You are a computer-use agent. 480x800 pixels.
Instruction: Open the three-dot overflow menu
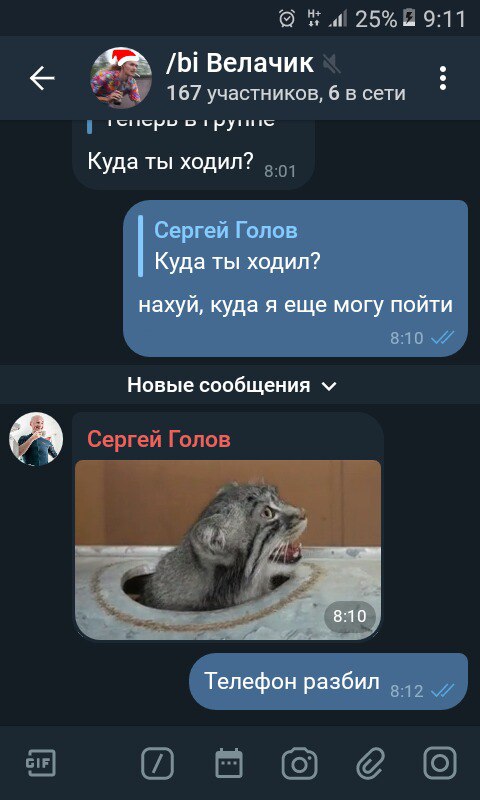pyautogui.click(x=443, y=79)
